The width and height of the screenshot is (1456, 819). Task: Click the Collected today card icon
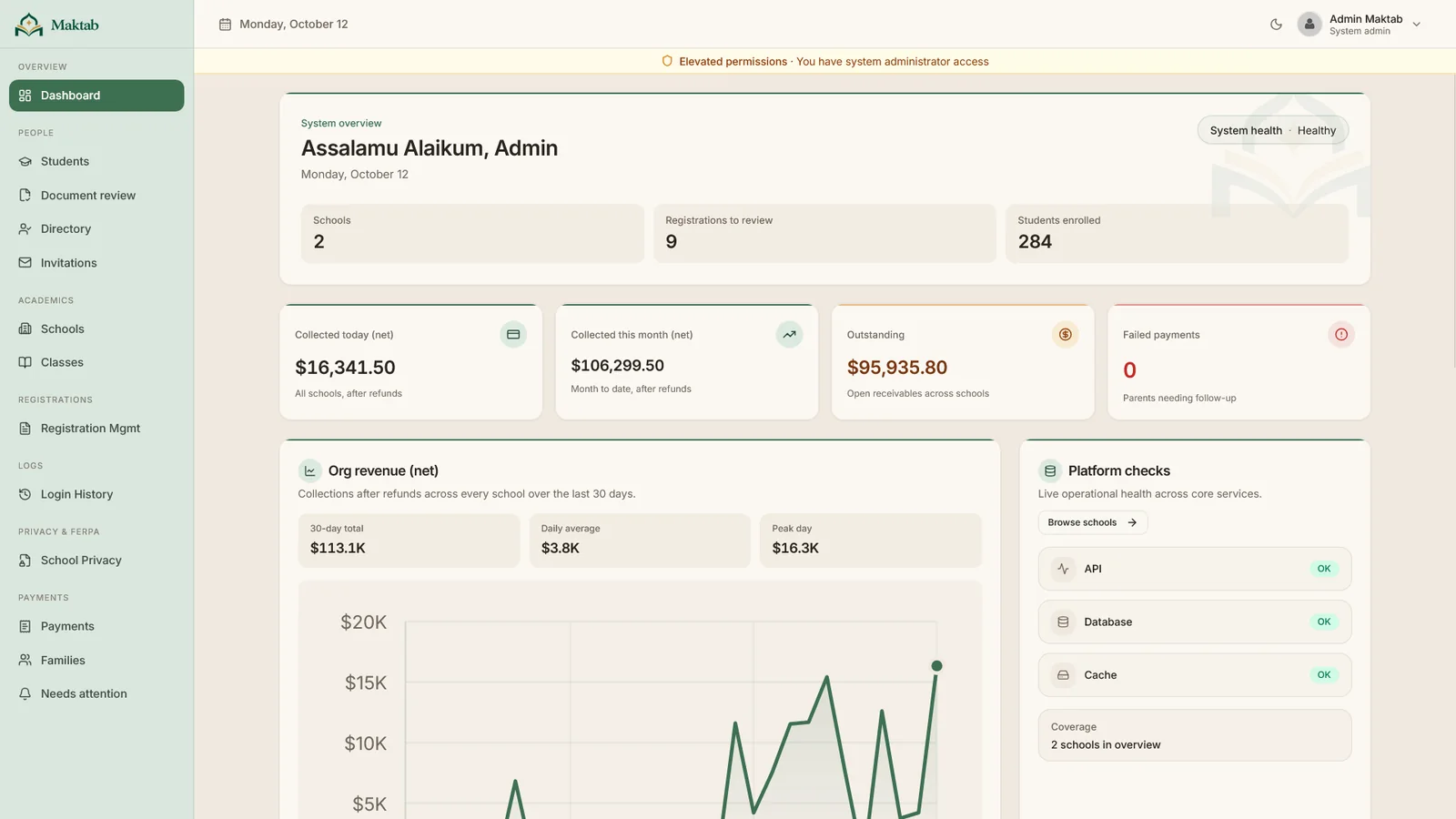513,335
